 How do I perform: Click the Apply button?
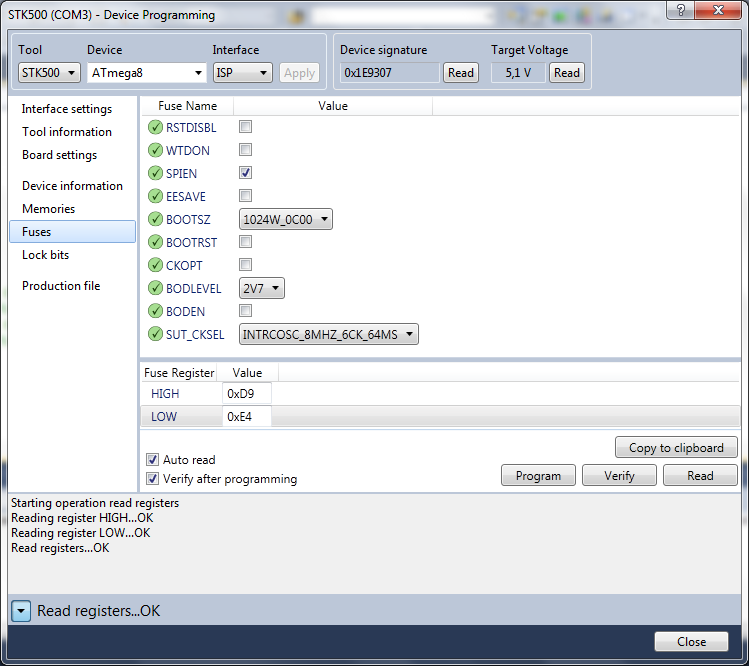point(300,73)
